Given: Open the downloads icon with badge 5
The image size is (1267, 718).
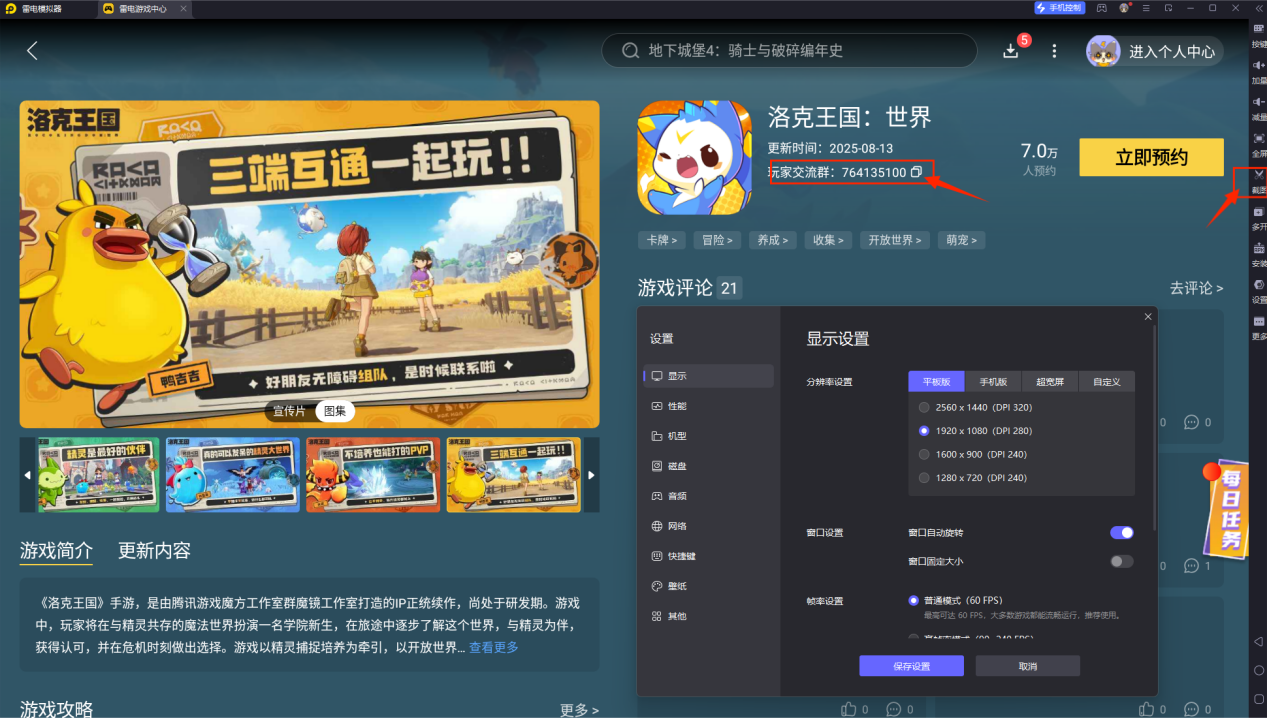Looking at the screenshot, I should tap(1011, 51).
